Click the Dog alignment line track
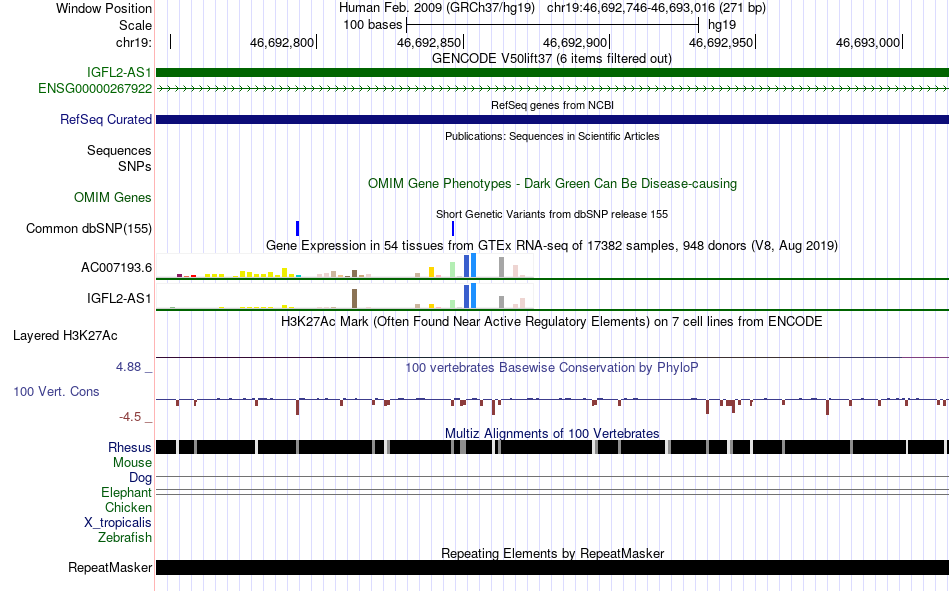The height and width of the screenshot is (591, 950). click(553, 477)
